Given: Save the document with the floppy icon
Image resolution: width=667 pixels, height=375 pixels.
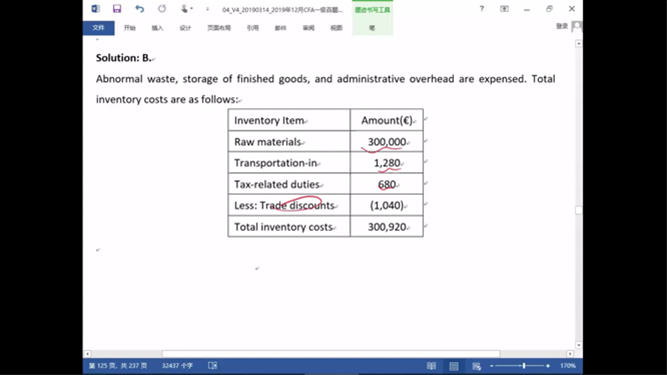Looking at the screenshot, I should point(117,9).
